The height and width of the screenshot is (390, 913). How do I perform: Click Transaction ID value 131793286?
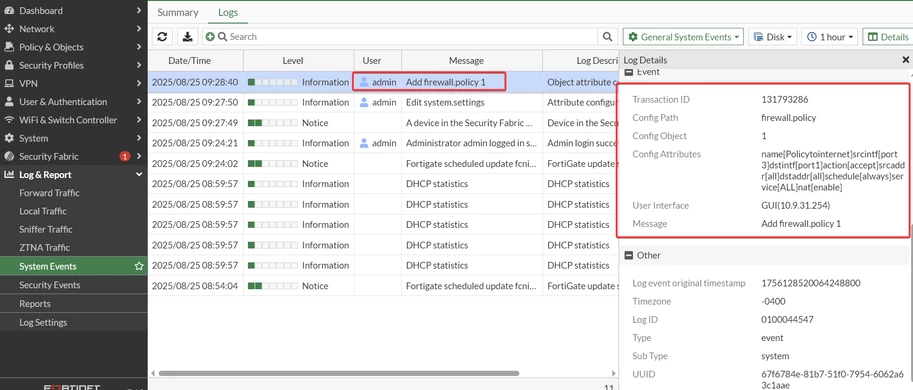tap(784, 100)
